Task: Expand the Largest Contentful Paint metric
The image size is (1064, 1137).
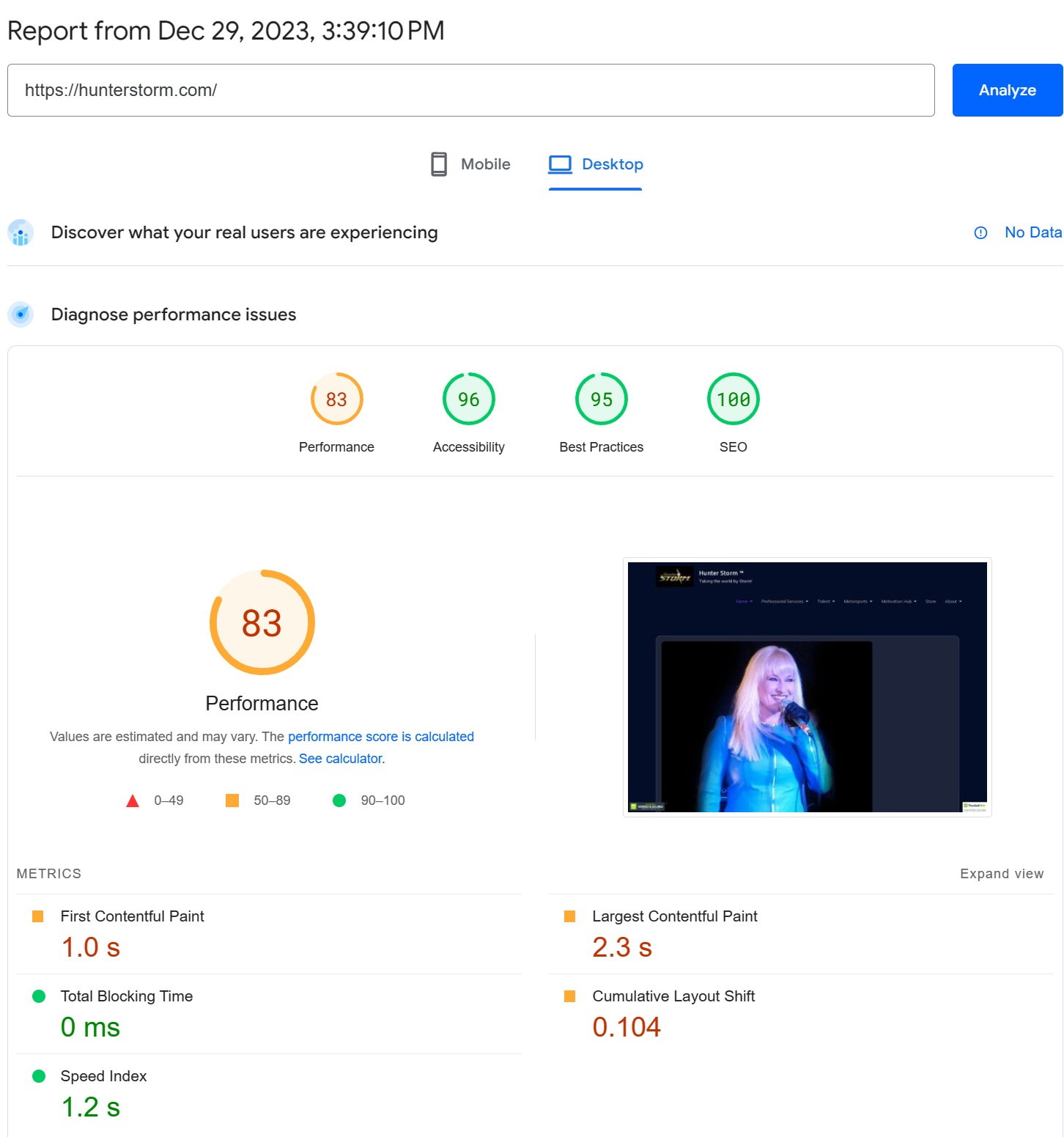Action: 674,916
